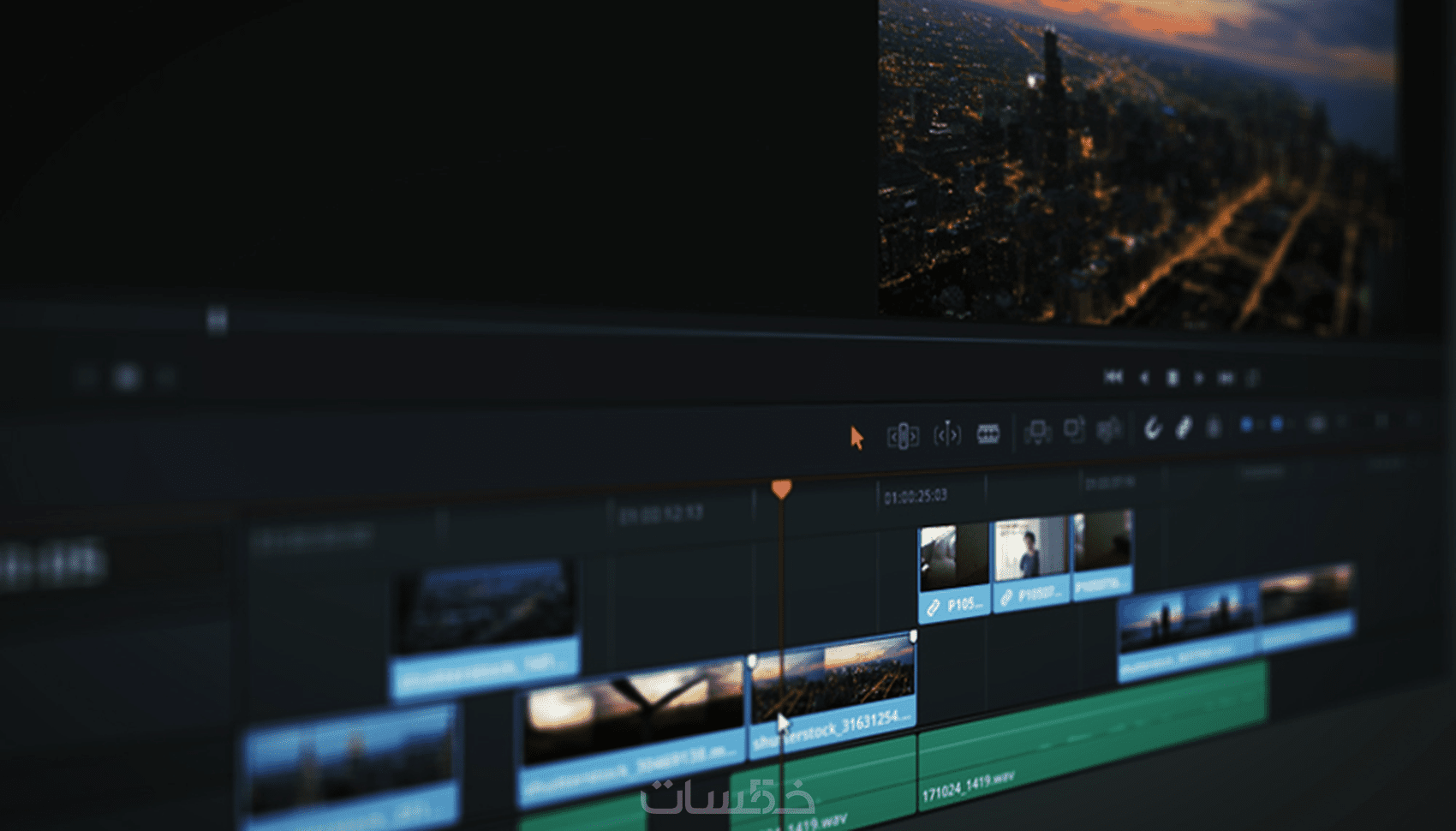Stop playback in the timeline viewer
The image size is (1456, 831).
[1173, 378]
